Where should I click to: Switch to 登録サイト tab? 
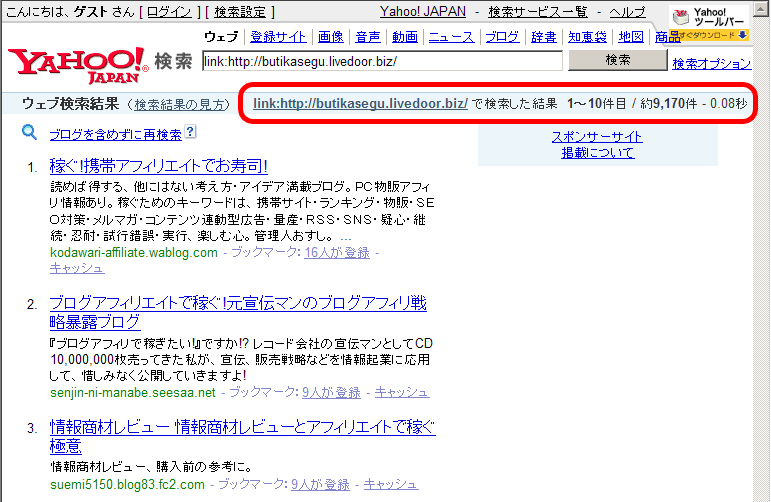pyautogui.click(x=278, y=36)
